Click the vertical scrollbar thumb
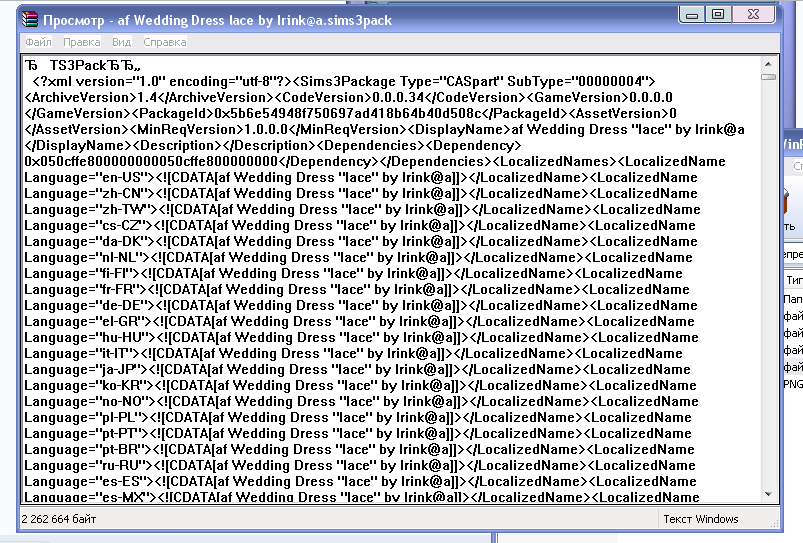The image size is (803, 543). point(768,77)
